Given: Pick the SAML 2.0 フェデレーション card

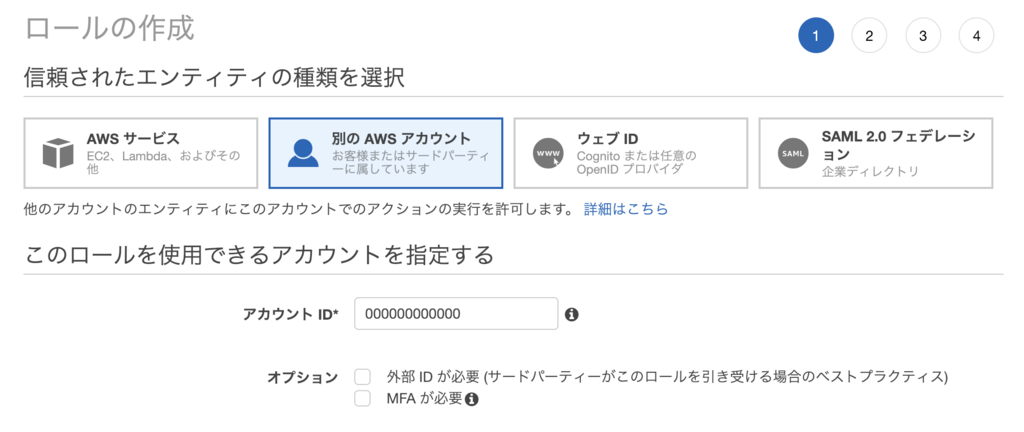Looking at the screenshot, I should (876, 153).
